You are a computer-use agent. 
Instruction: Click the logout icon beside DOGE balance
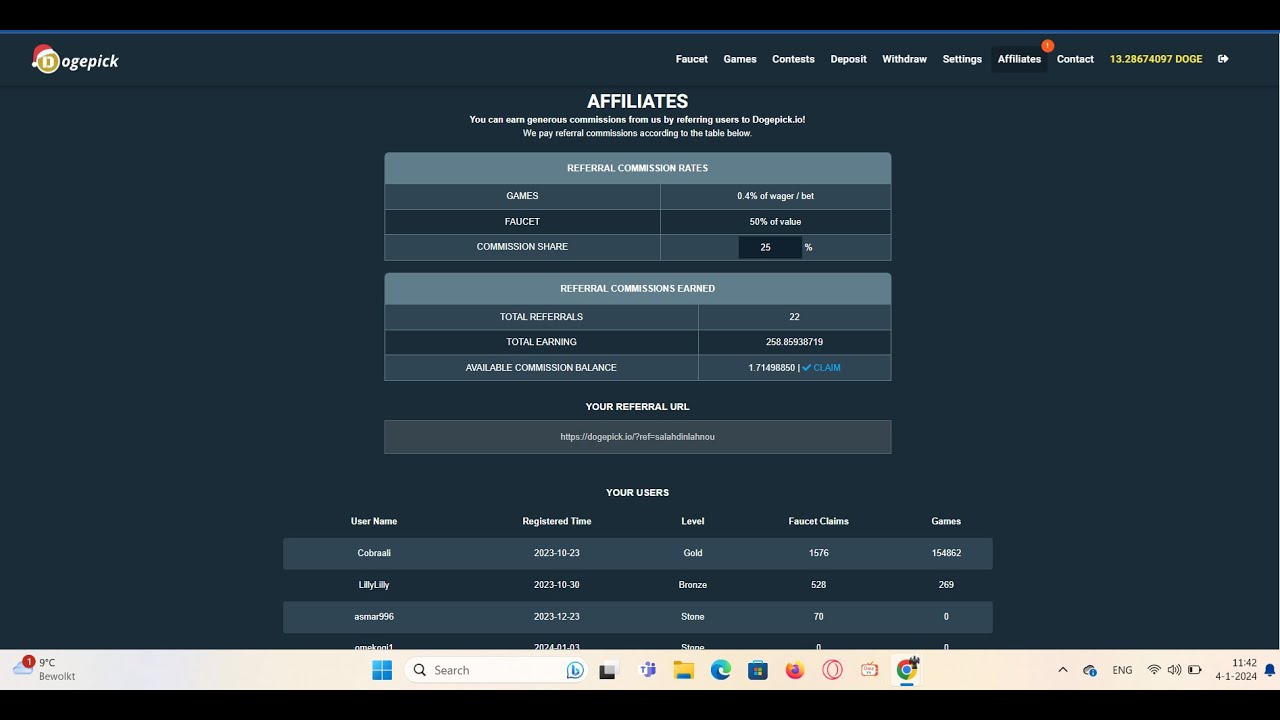1222,59
